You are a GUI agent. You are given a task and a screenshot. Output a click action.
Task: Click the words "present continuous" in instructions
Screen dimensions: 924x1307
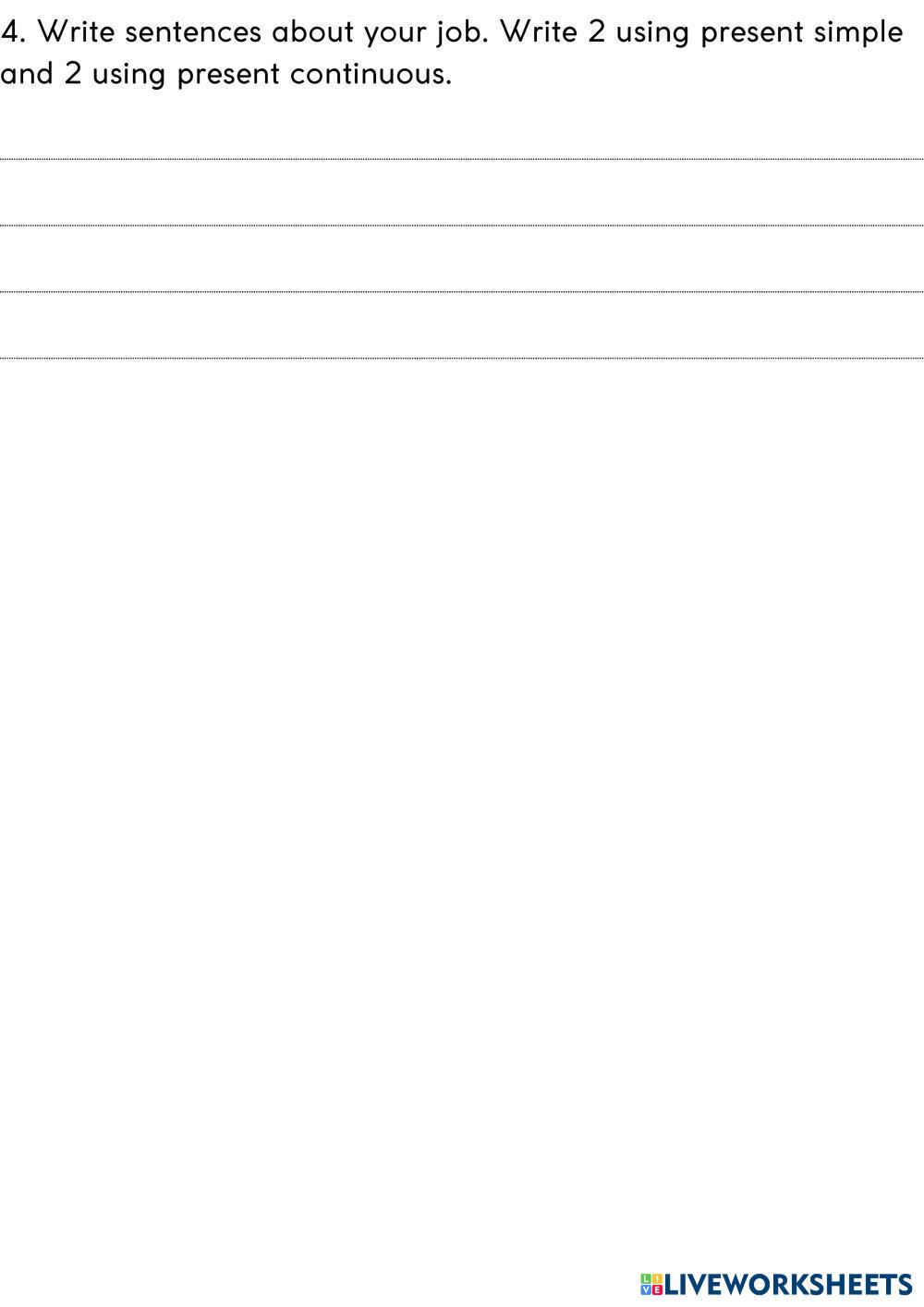(314, 75)
